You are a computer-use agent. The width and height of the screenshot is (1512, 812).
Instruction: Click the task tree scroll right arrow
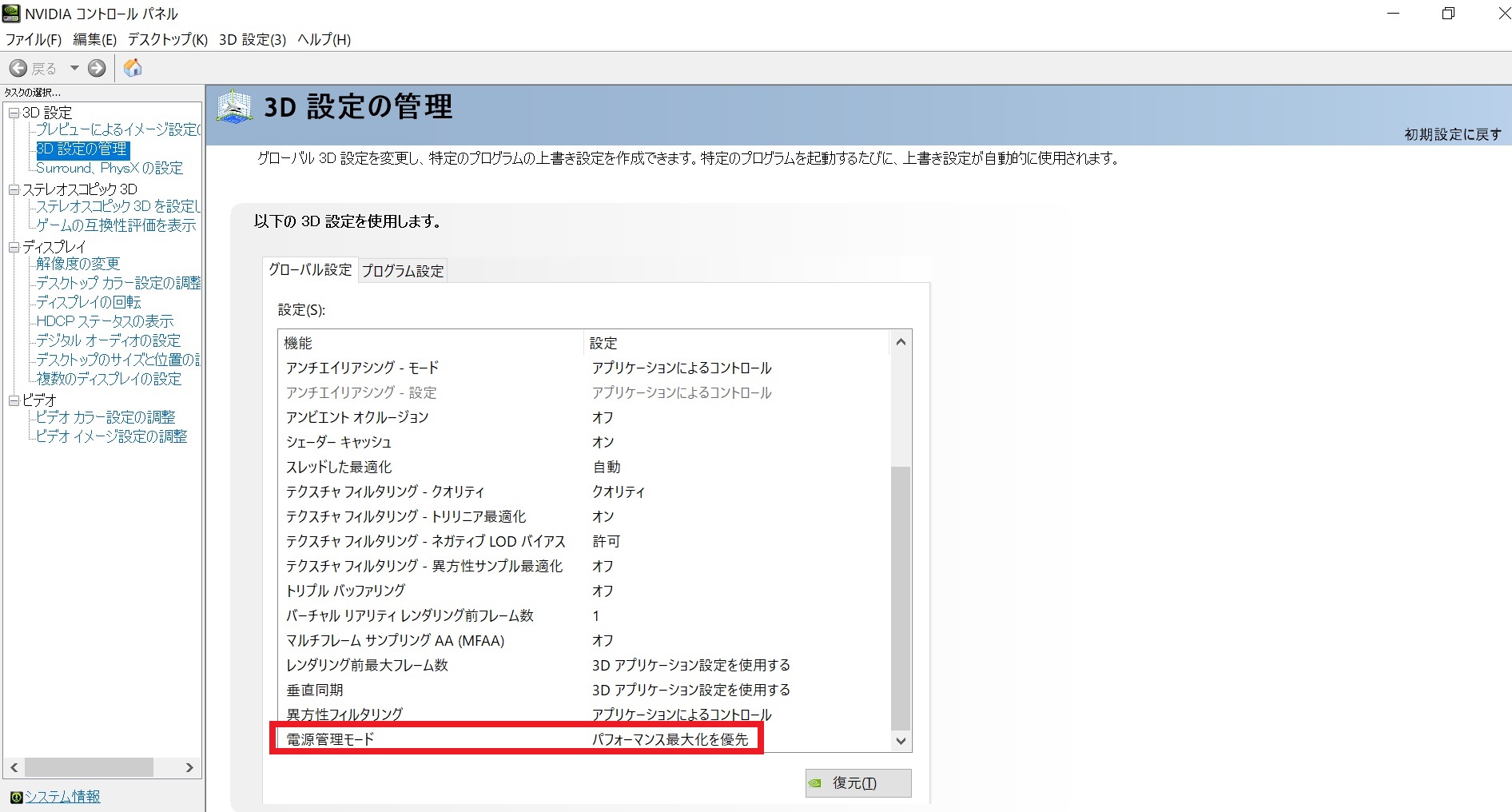pyautogui.click(x=189, y=767)
